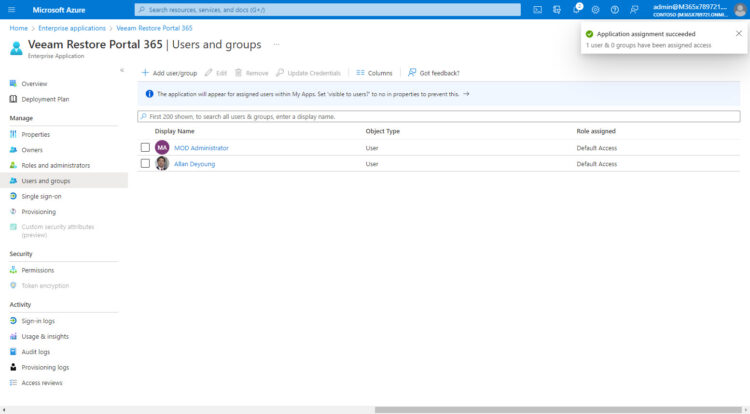
Task: Open the ellipsis next to page title
Action: [276, 44]
